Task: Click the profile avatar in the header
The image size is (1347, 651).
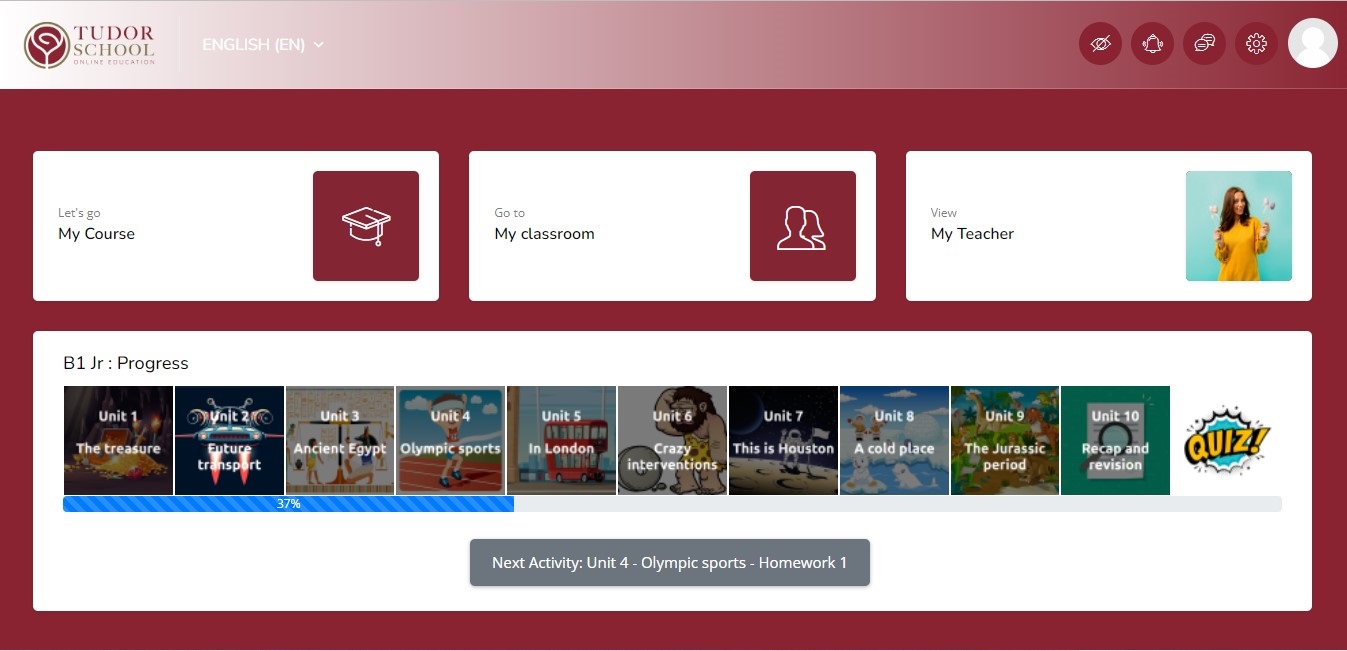Action: pyautogui.click(x=1312, y=43)
